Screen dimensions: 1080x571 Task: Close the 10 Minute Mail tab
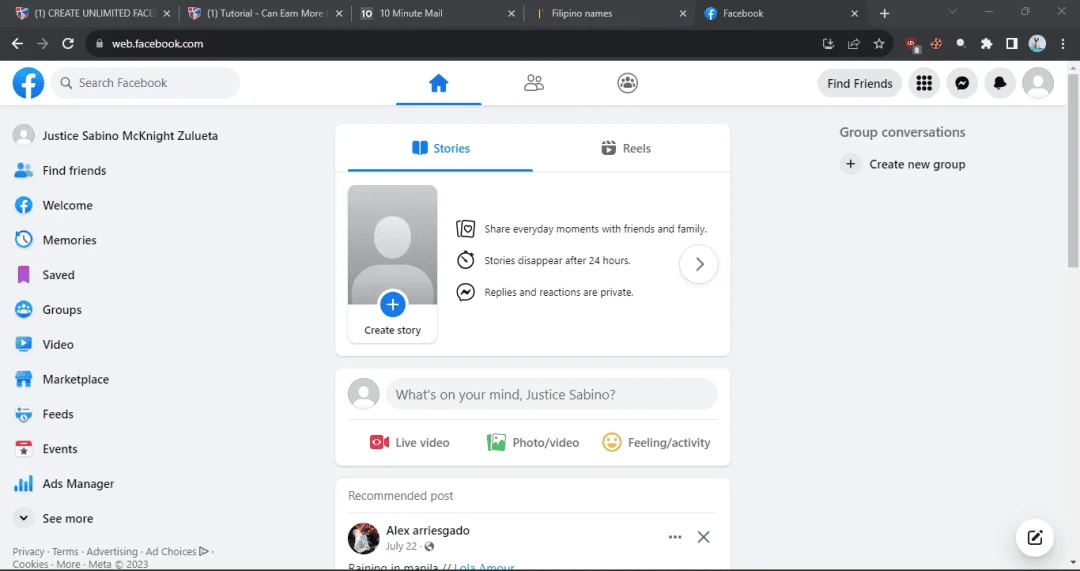(x=511, y=13)
